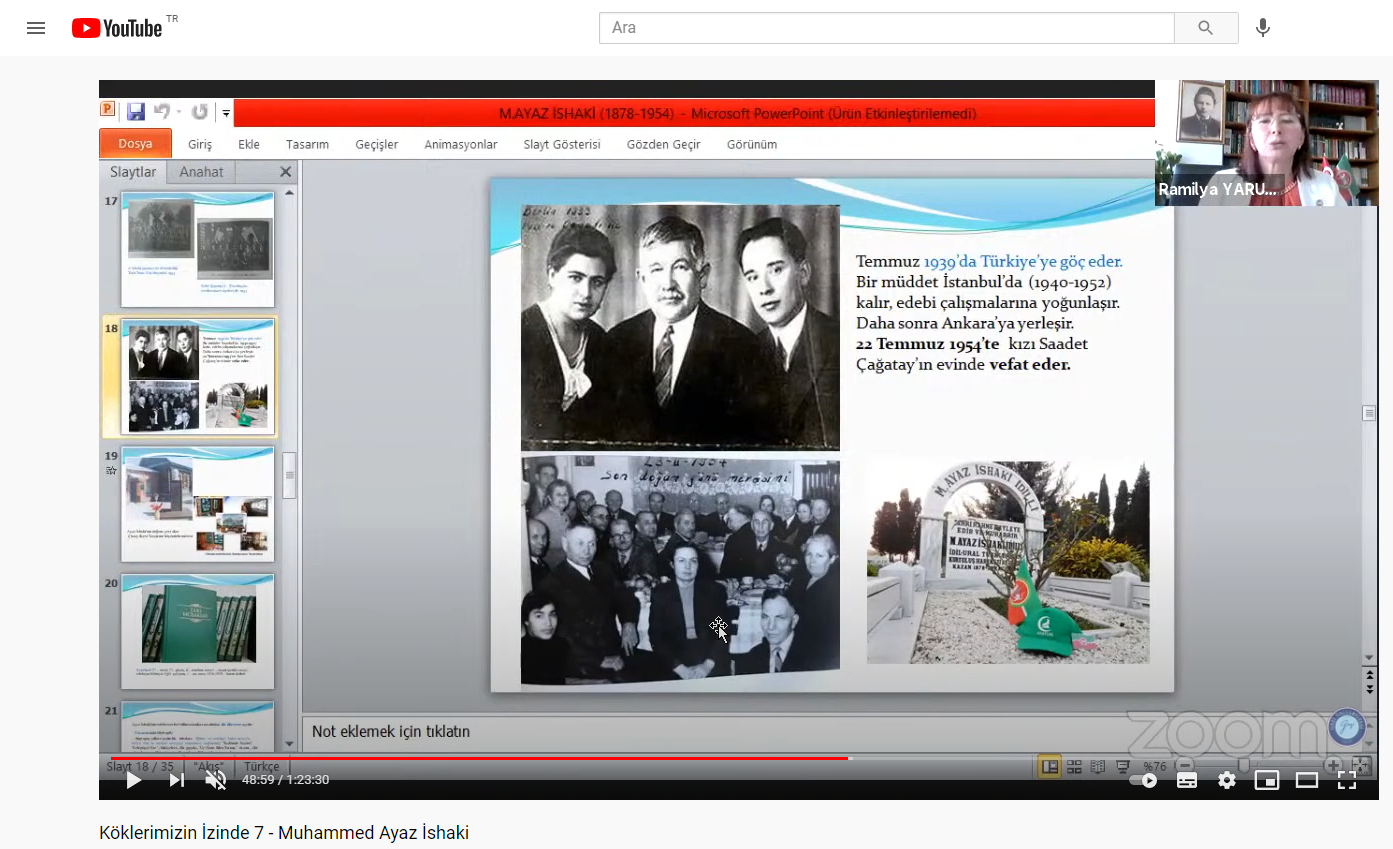
Task: Click the thumbnail pane scrollbar handle
Action: (x=290, y=475)
